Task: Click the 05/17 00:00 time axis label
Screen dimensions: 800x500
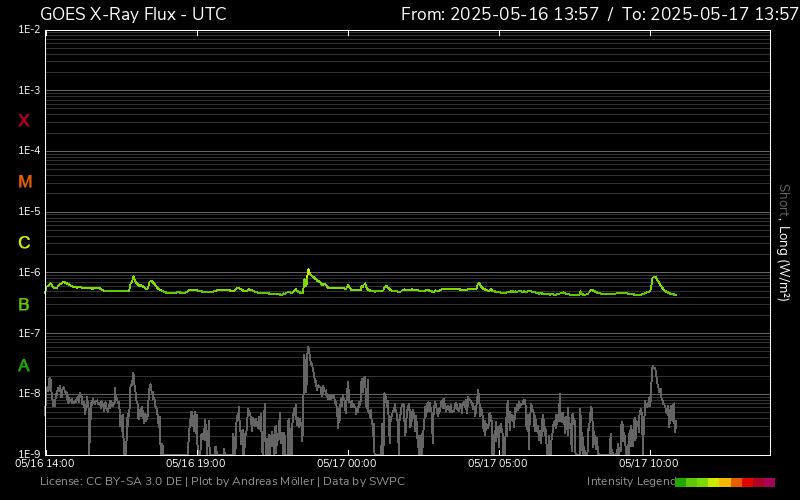Action: click(x=346, y=463)
